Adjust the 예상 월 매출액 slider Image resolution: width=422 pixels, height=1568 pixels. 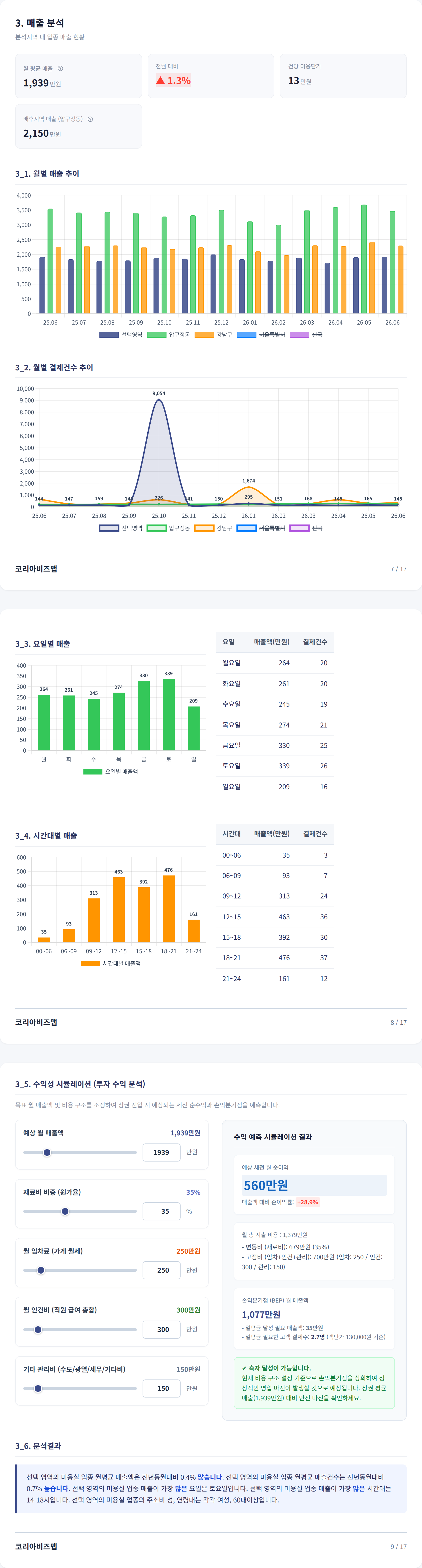coord(80,1152)
